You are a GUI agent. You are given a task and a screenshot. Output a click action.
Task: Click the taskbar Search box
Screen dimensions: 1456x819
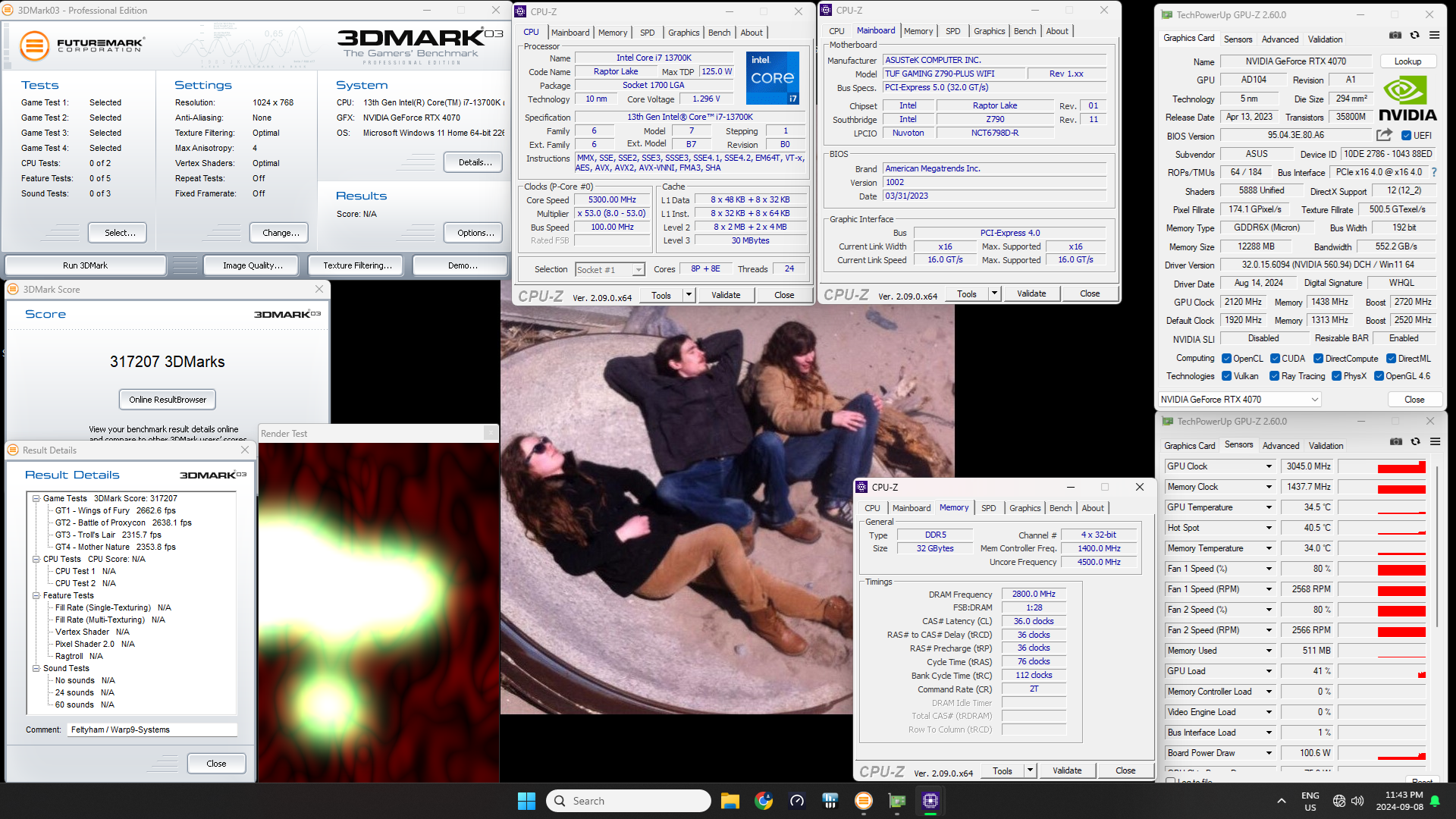(x=629, y=801)
